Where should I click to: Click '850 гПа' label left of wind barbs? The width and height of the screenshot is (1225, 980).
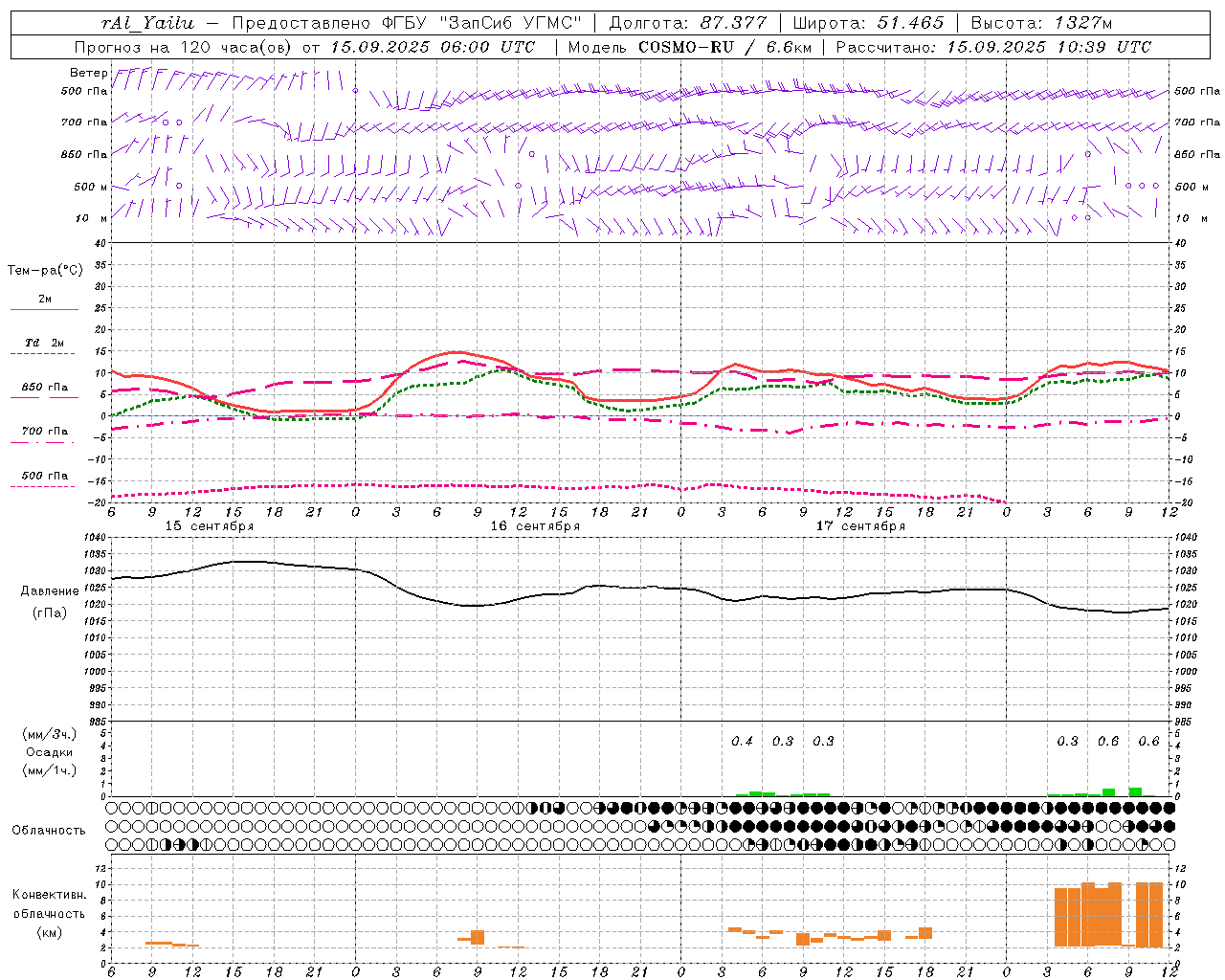pos(84,154)
